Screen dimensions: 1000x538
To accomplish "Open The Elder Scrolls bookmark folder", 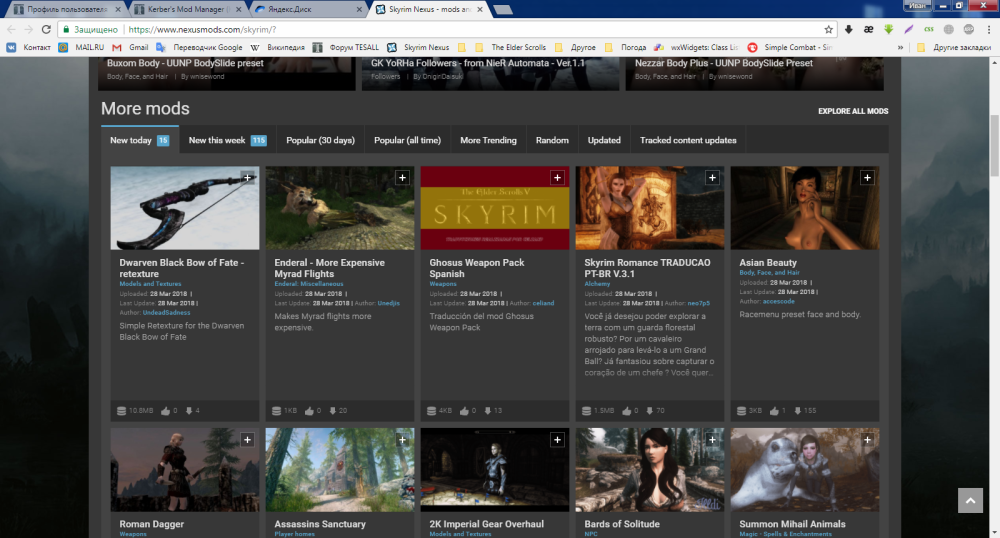I will pyautogui.click(x=510, y=47).
